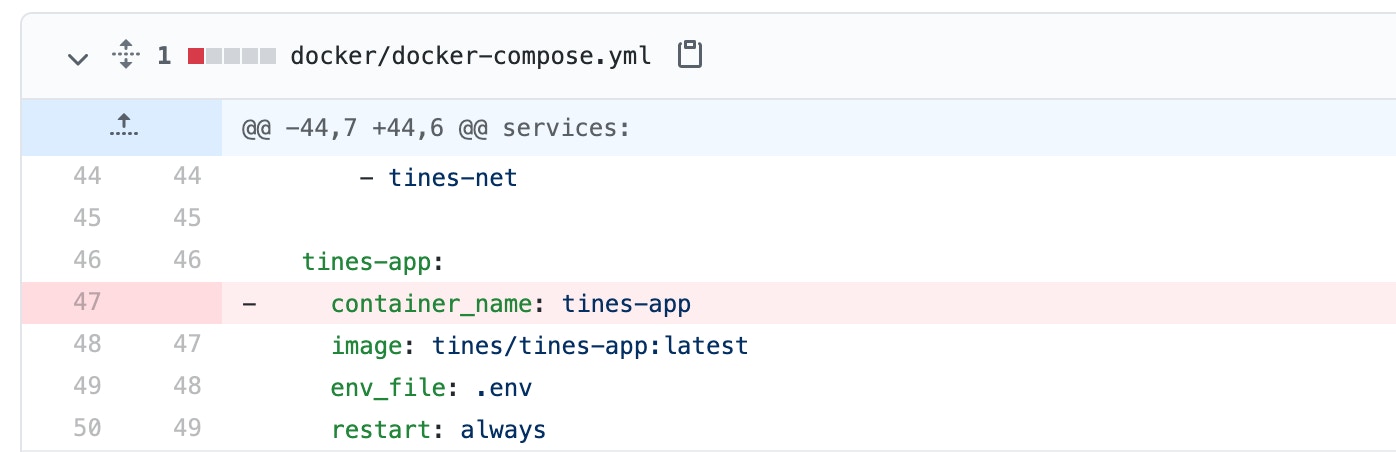Click new line number 47 beside image line
Viewport: 1396px width, 452px height.
pyautogui.click(x=185, y=346)
